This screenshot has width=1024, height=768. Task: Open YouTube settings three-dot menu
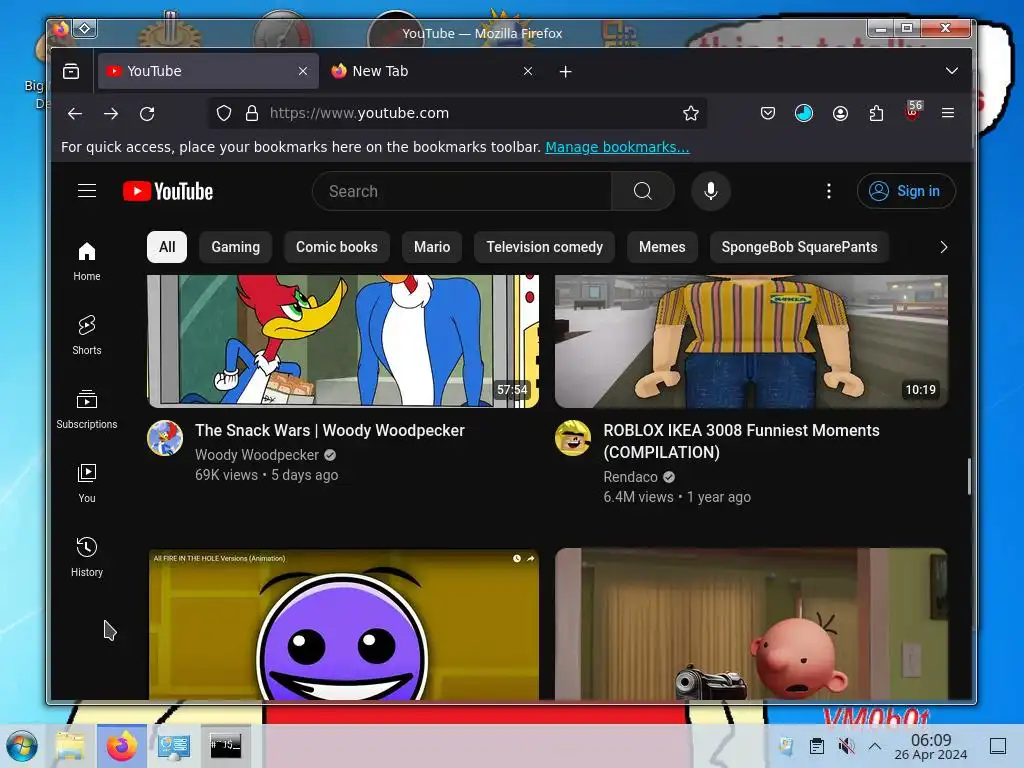(x=829, y=191)
